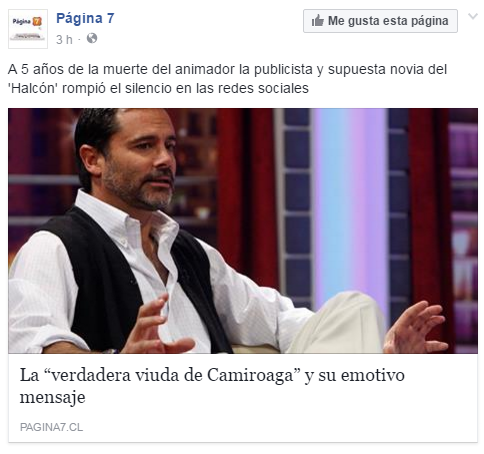
Task: Click the word 'mensaje' in the article headline
Action: pyautogui.click(x=52, y=397)
